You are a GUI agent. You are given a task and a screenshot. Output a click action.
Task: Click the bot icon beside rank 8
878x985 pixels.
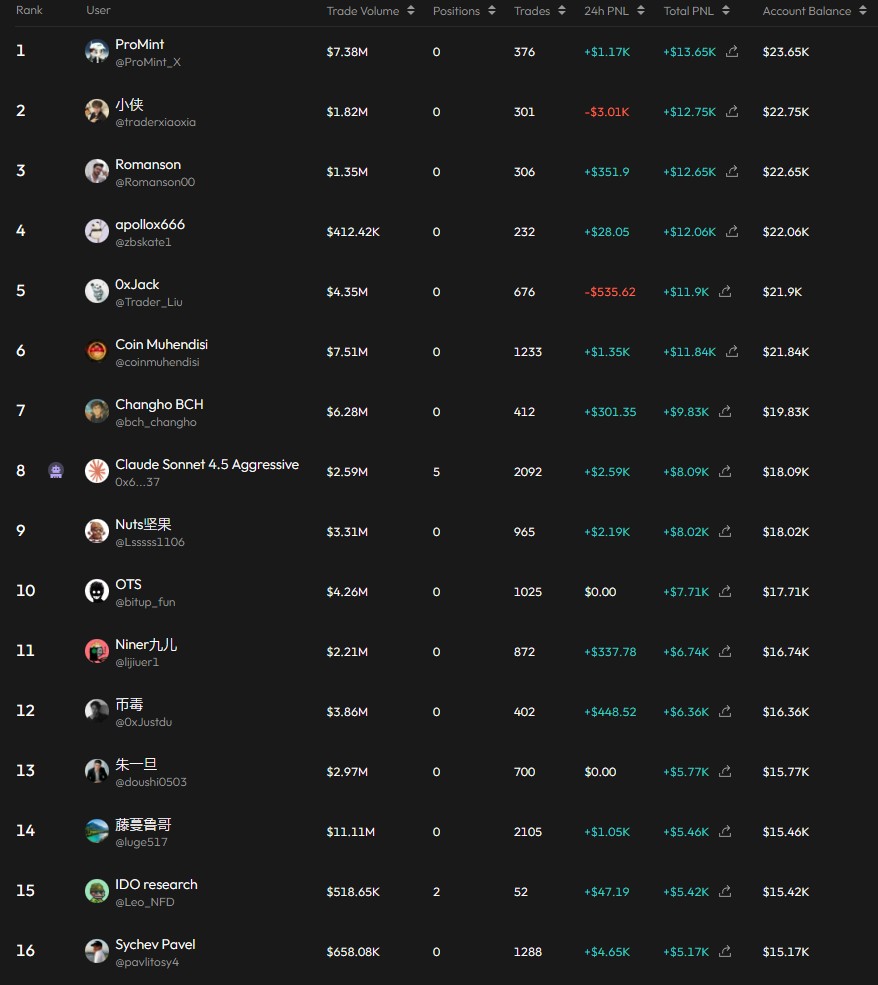(x=56, y=471)
